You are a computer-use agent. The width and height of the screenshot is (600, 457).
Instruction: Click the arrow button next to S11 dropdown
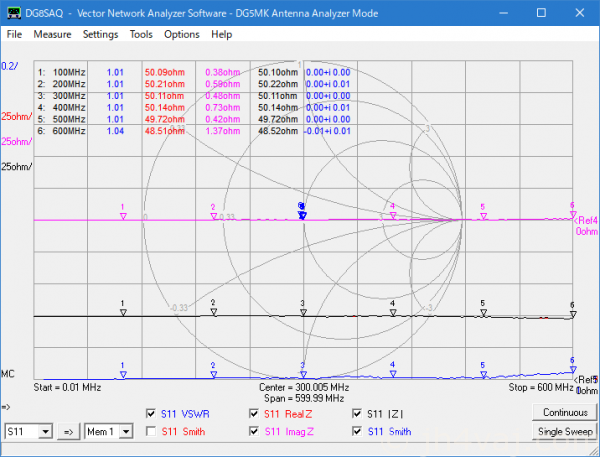pyautogui.click(x=69, y=431)
